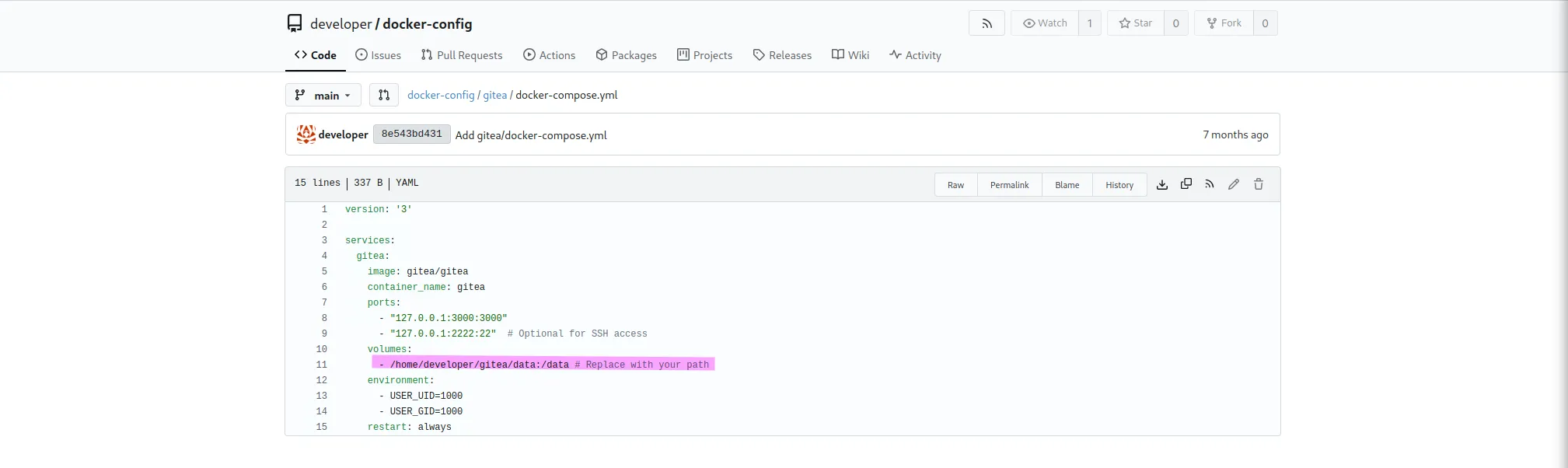Open the Issues tab
The height and width of the screenshot is (468, 1568).
tap(379, 55)
